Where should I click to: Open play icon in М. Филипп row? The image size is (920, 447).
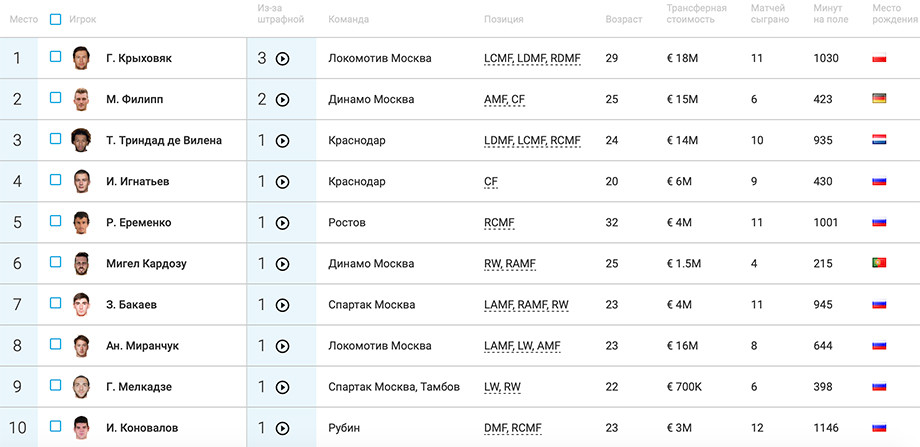[283, 100]
